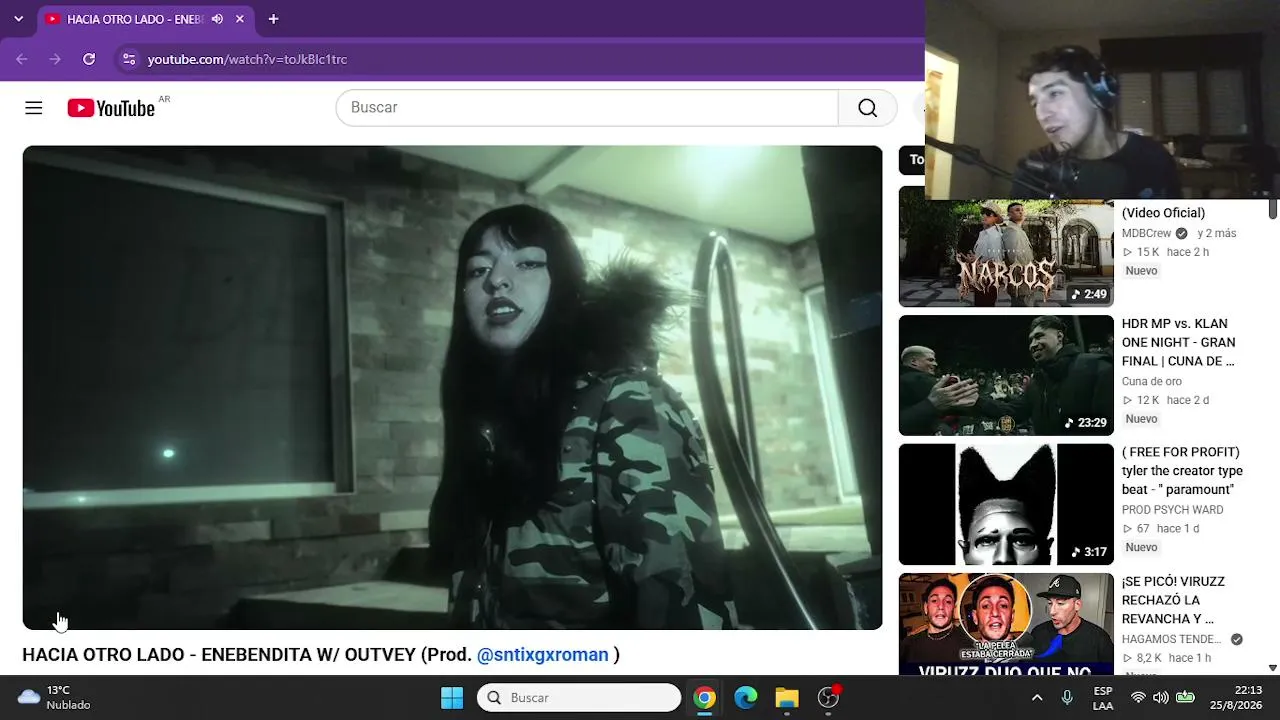Click the 3:17 duration badge
The image size is (1280, 720).
click(x=1089, y=552)
